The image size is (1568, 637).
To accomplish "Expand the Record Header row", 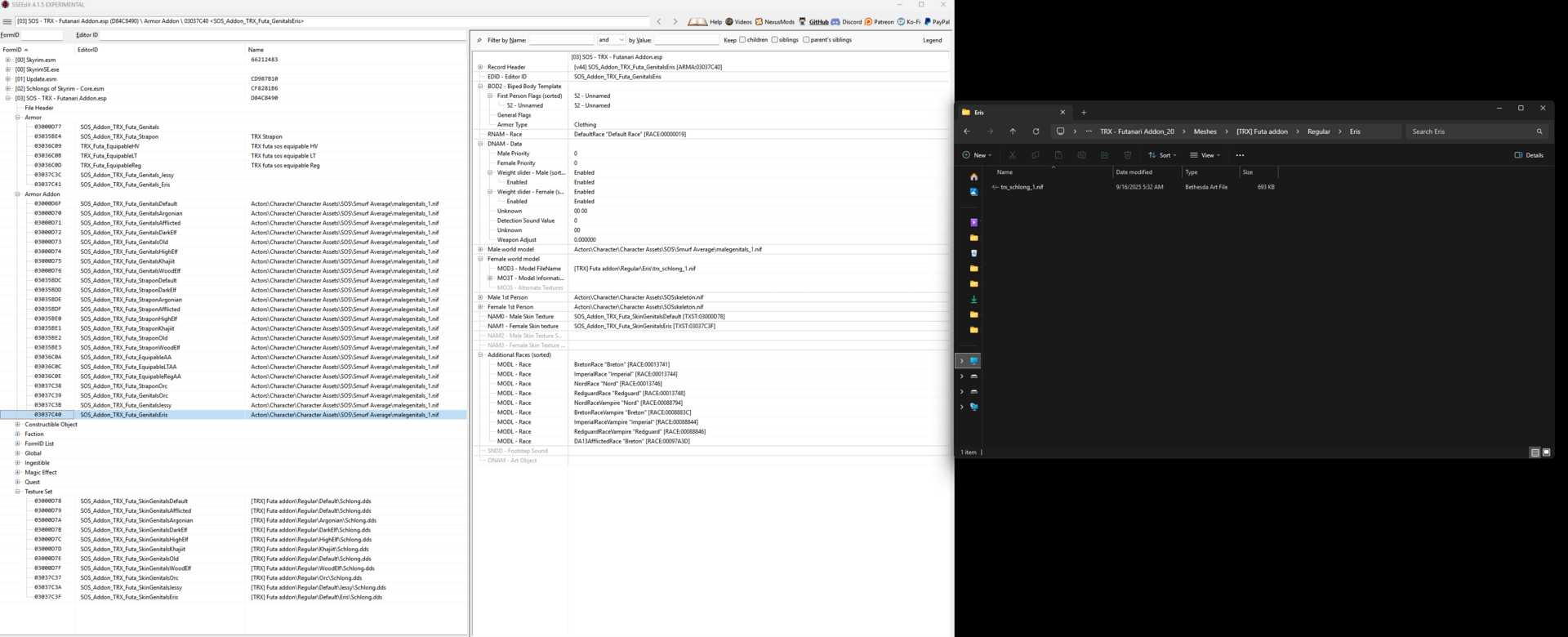I will pos(480,67).
